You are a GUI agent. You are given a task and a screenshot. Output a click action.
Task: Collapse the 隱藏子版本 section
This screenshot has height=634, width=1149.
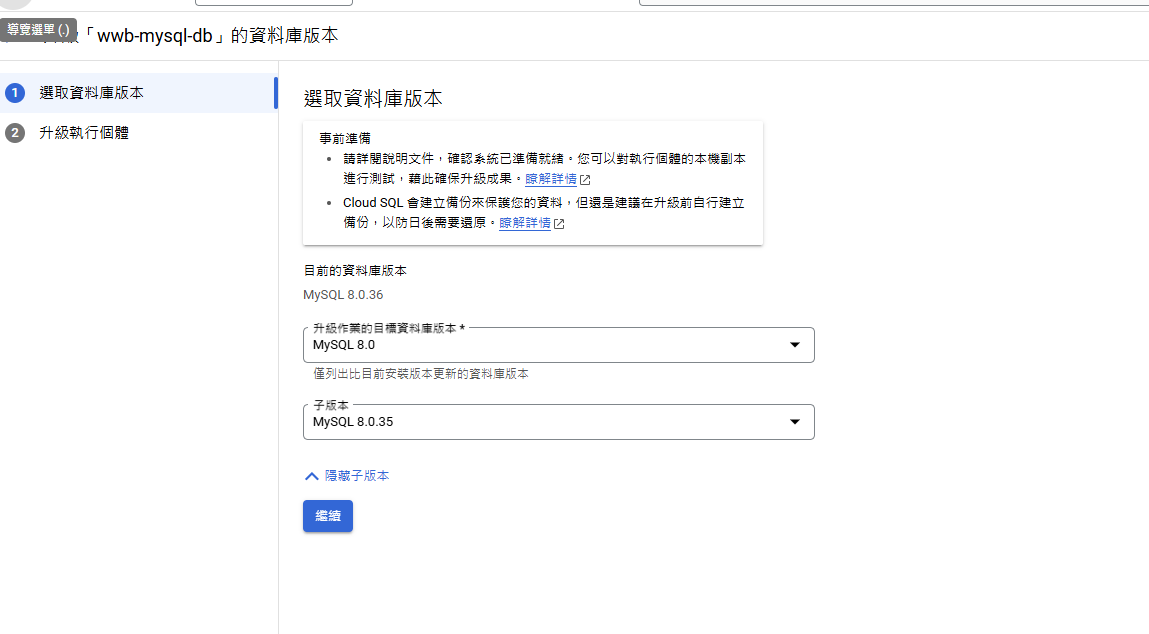347,476
